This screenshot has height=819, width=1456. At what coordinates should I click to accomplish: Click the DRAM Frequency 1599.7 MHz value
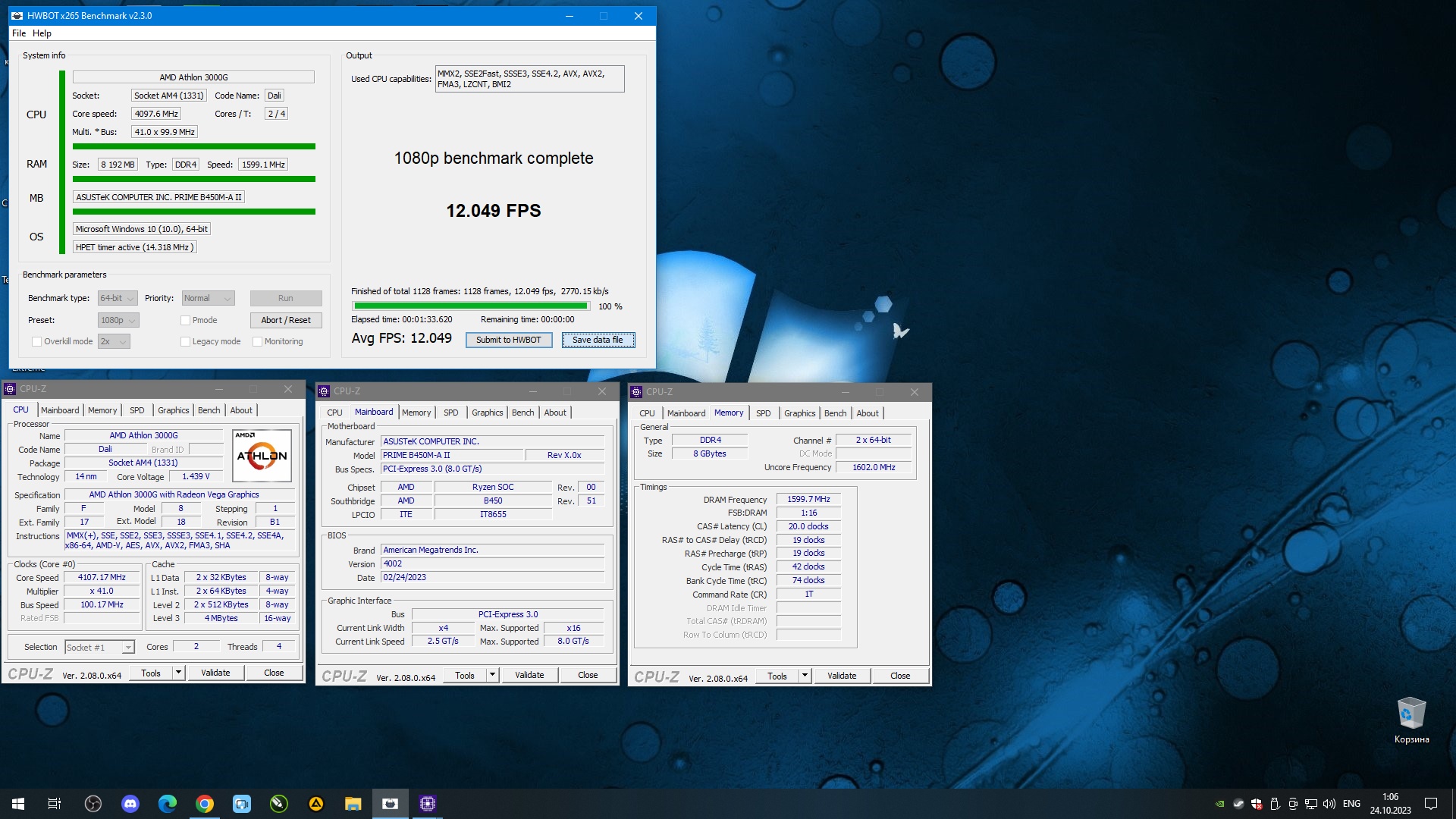coord(808,499)
